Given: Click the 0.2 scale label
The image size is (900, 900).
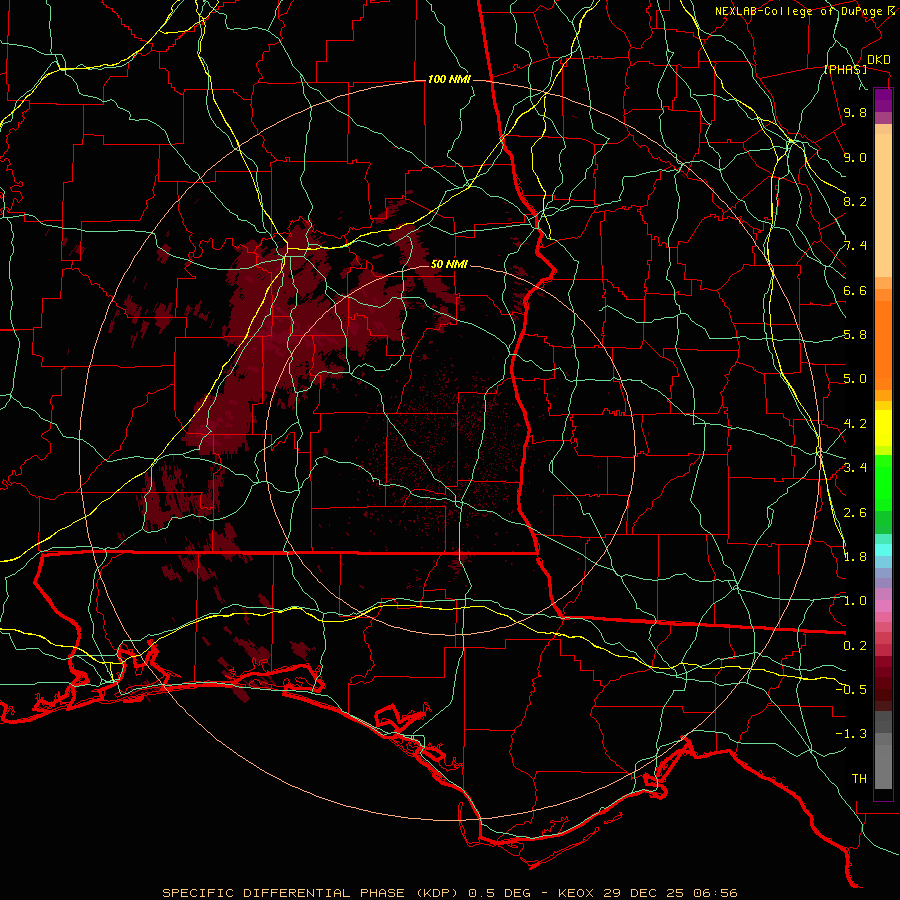Looking at the screenshot, I should [x=855, y=646].
